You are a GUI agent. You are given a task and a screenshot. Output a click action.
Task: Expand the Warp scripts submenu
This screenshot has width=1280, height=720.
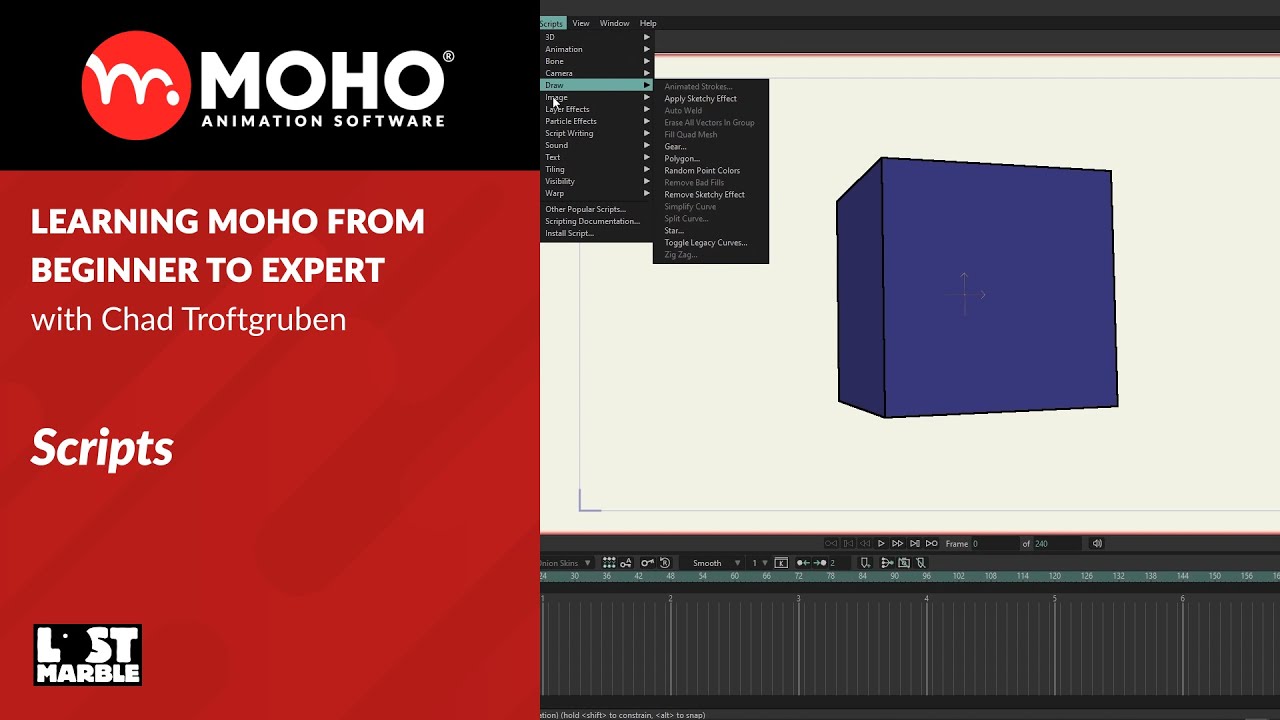click(597, 193)
